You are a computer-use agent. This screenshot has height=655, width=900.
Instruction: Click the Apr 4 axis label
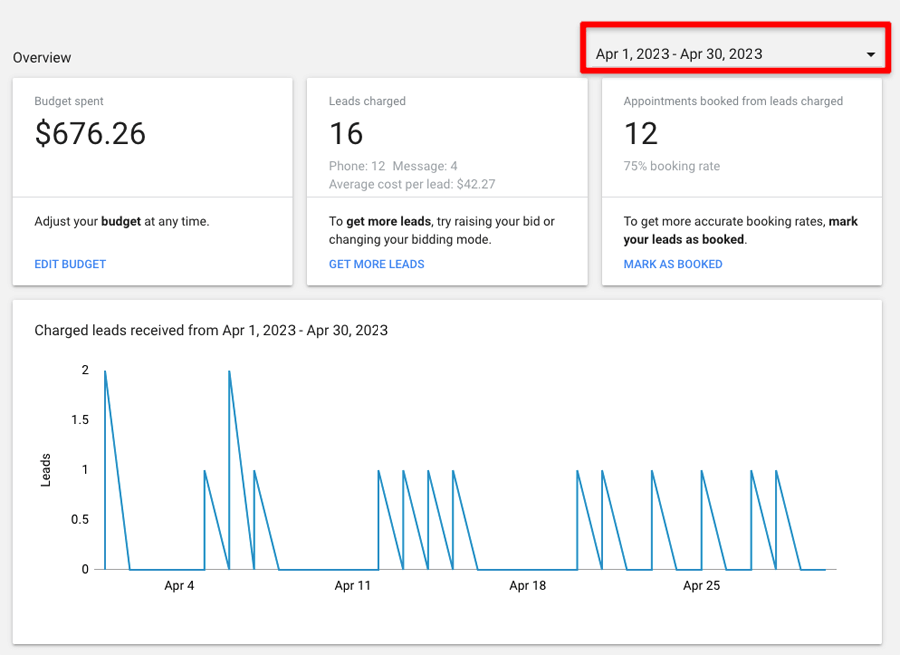click(x=179, y=586)
